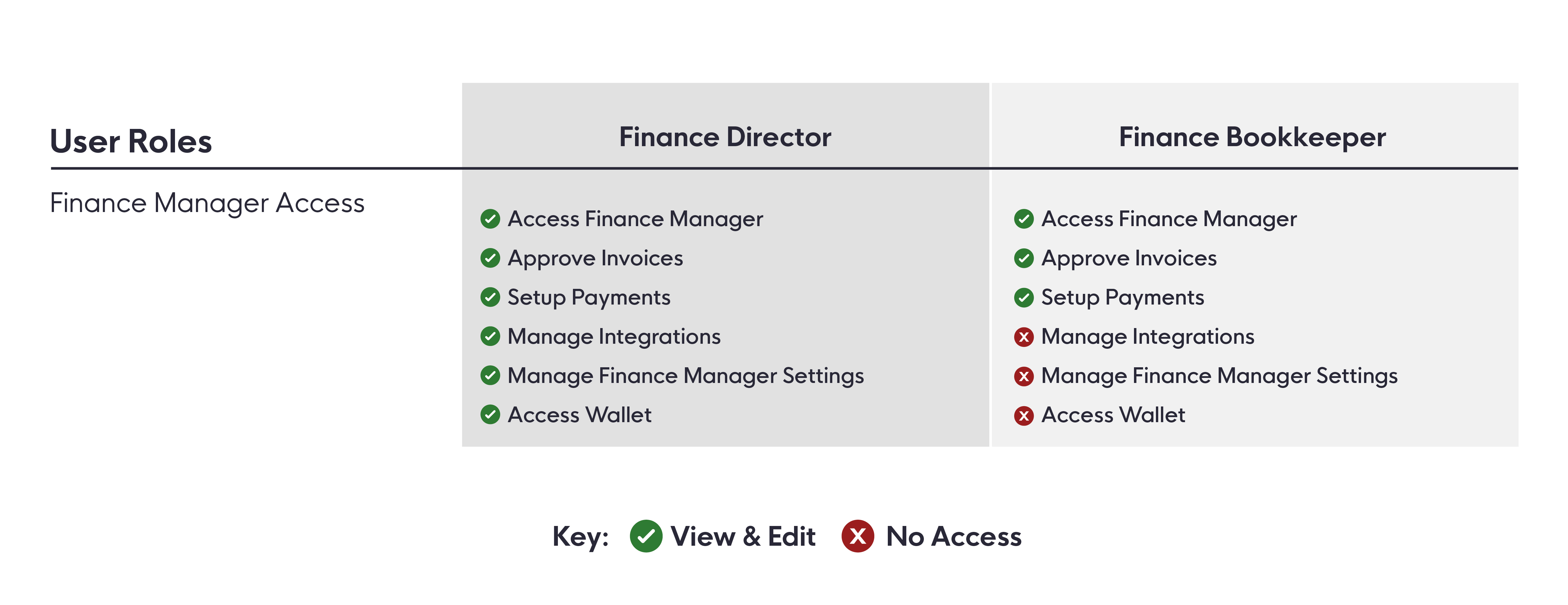Image resolution: width=1568 pixels, height=605 pixels.
Task: Select the Finance Director column header
Action: click(x=725, y=137)
